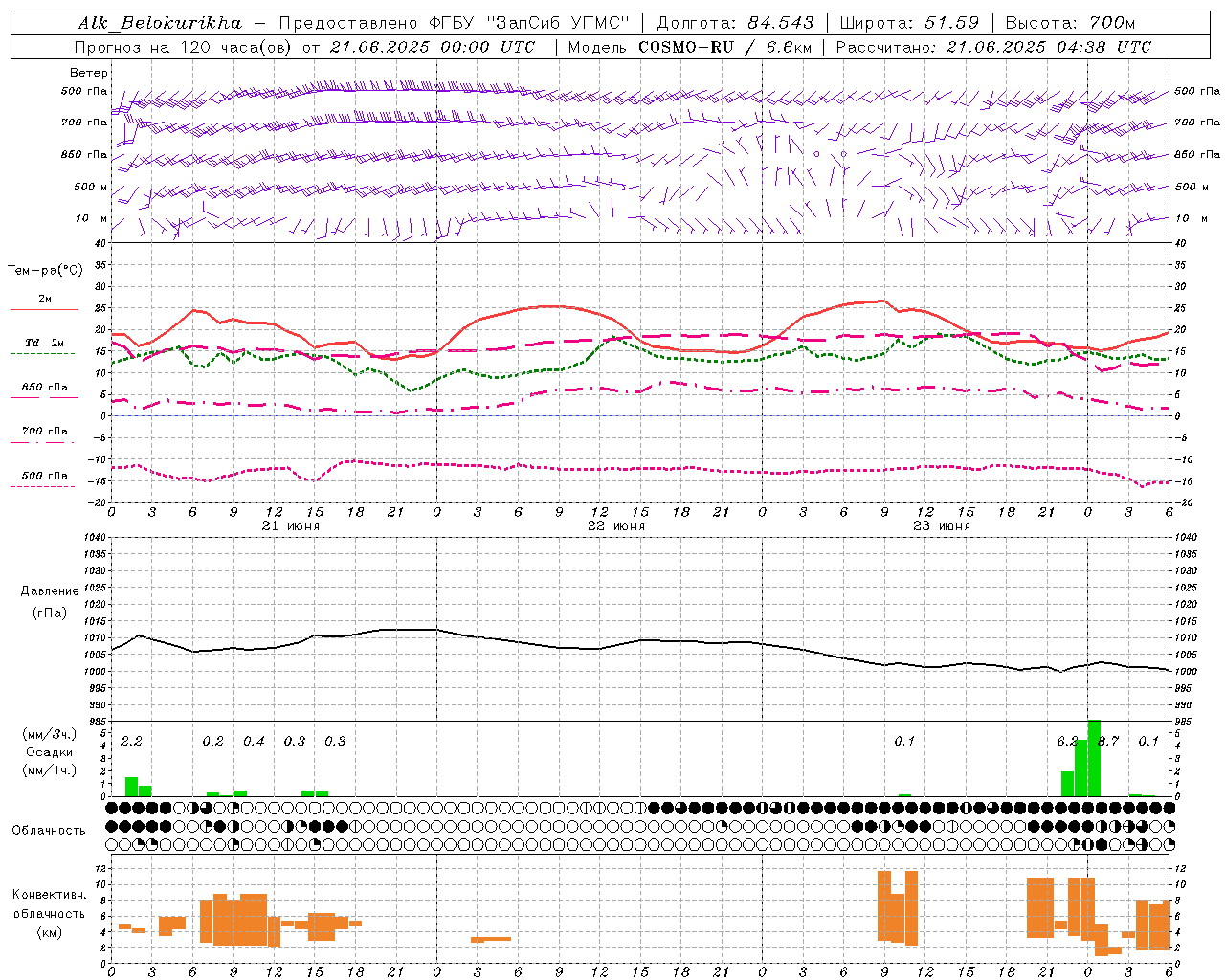Click the 10 м wind level label on the left

point(92,218)
